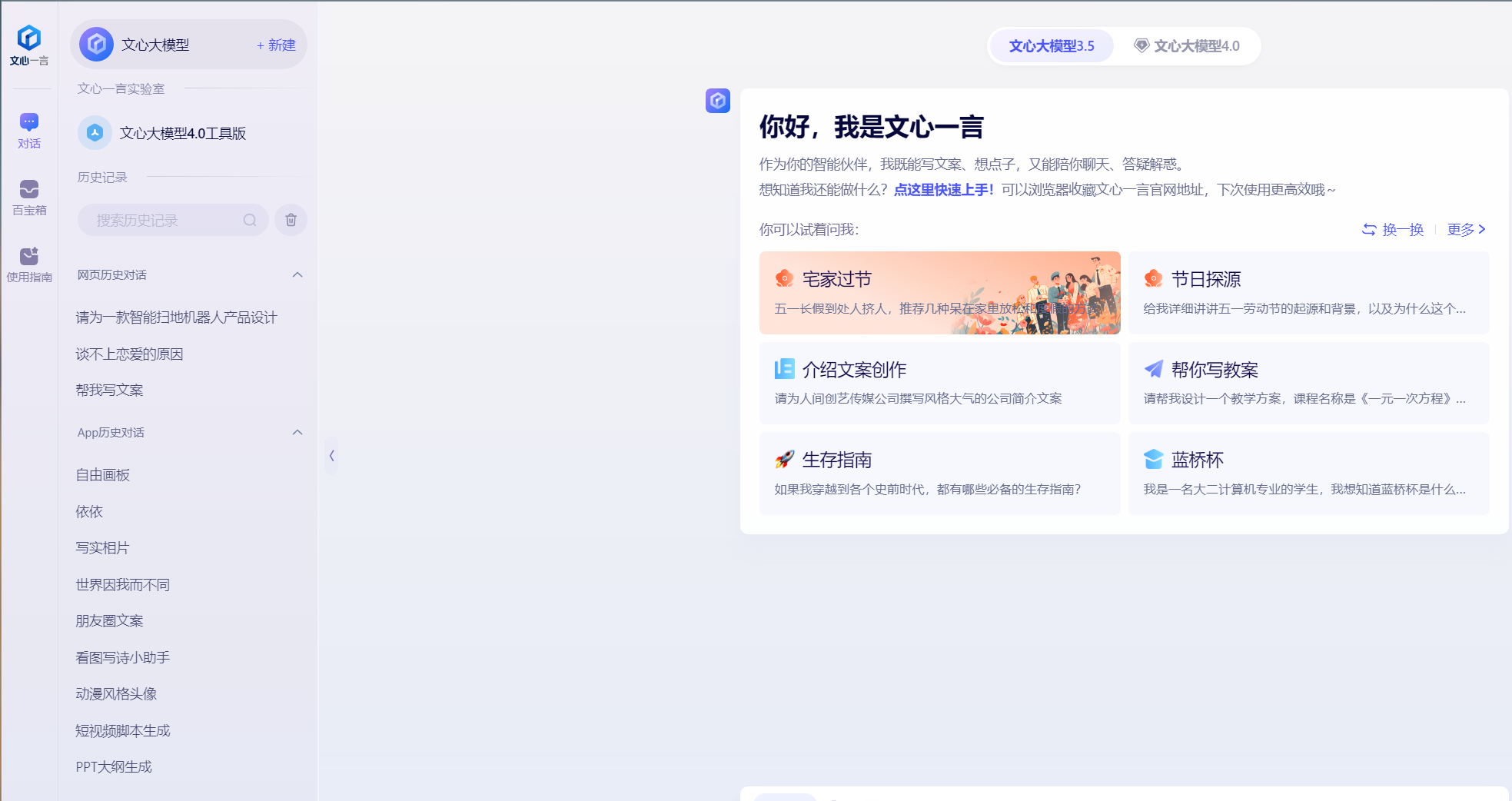Image resolution: width=1512 pixels, height=801 pixels.
Task: Open 更多 suggestions link
Action: click(x=1466, y=229)
